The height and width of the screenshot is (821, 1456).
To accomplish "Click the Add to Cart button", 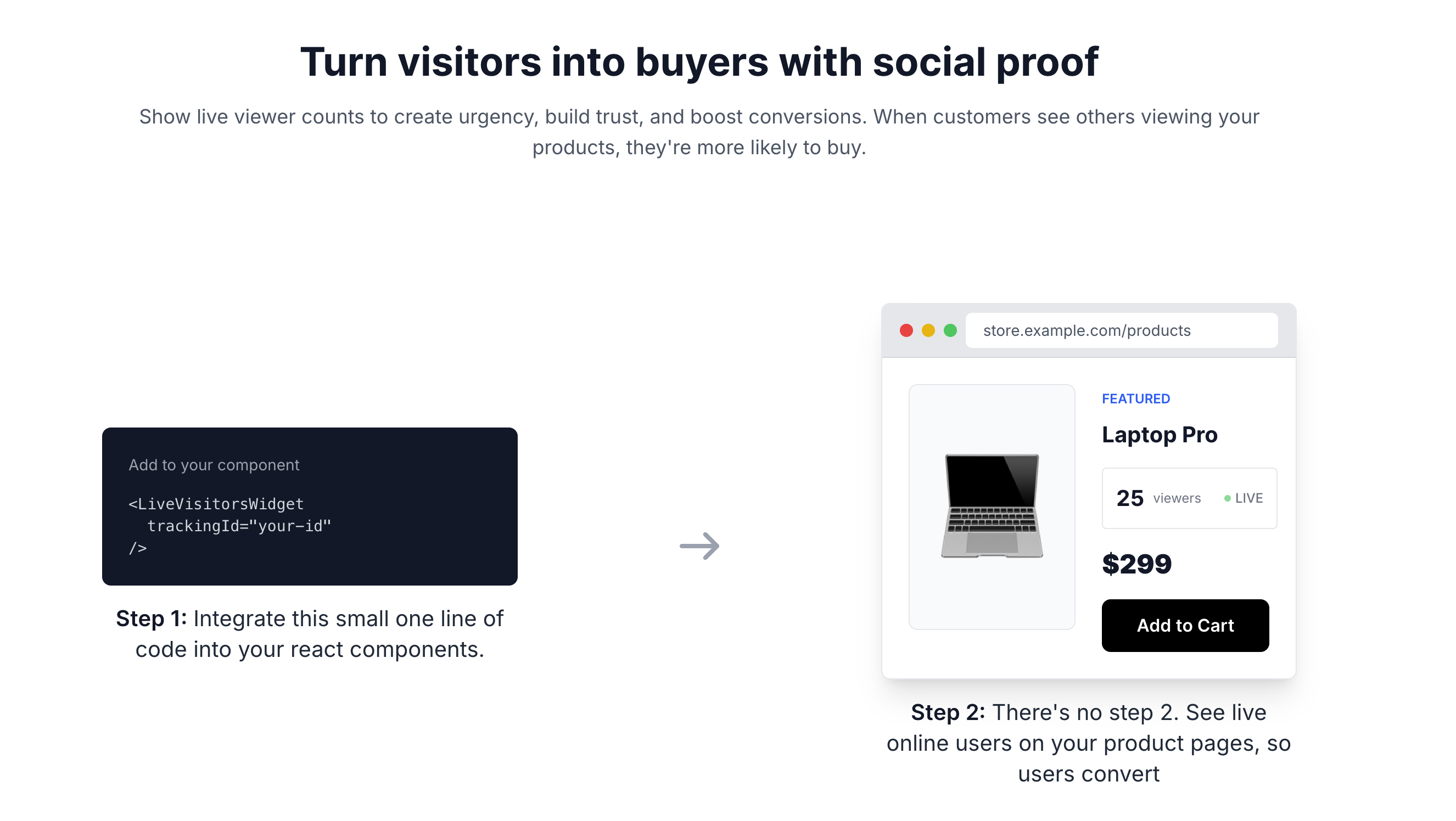I will (1185, 626).
